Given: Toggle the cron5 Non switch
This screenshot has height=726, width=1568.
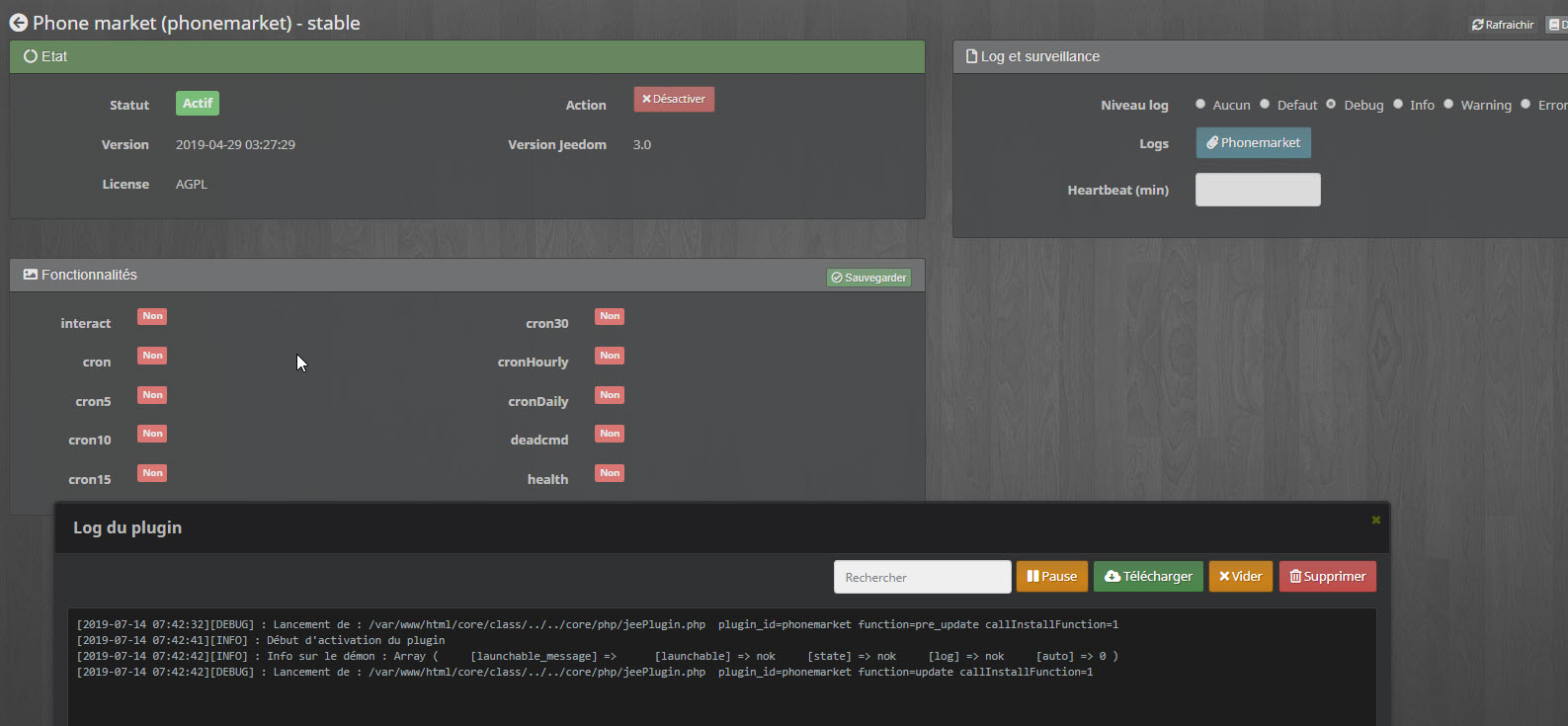Looking at the screenshot, I should pos(152,395).
